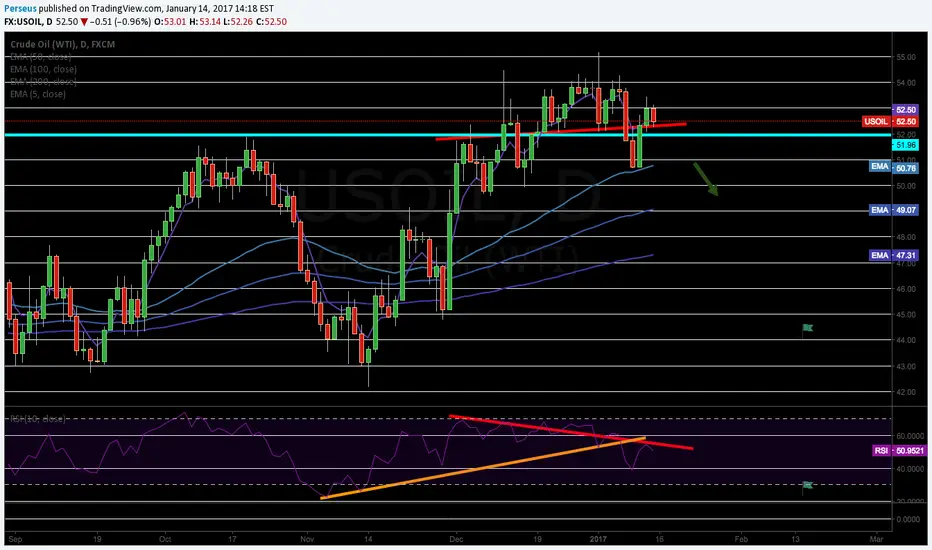Viewport: 932px width, 550px height.
Task: Click the green flag marker in the RSI pane
Action: (x=807, y=485)
